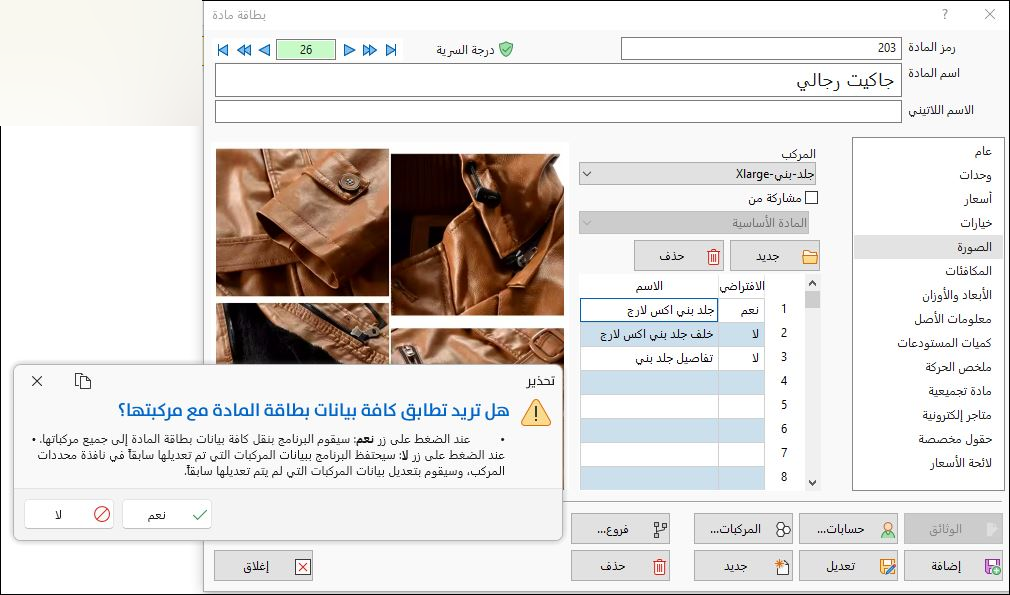1010x595 pixels.
Task: Jump forward several records with double-right arrow
Action: click(x=370, y=50)
